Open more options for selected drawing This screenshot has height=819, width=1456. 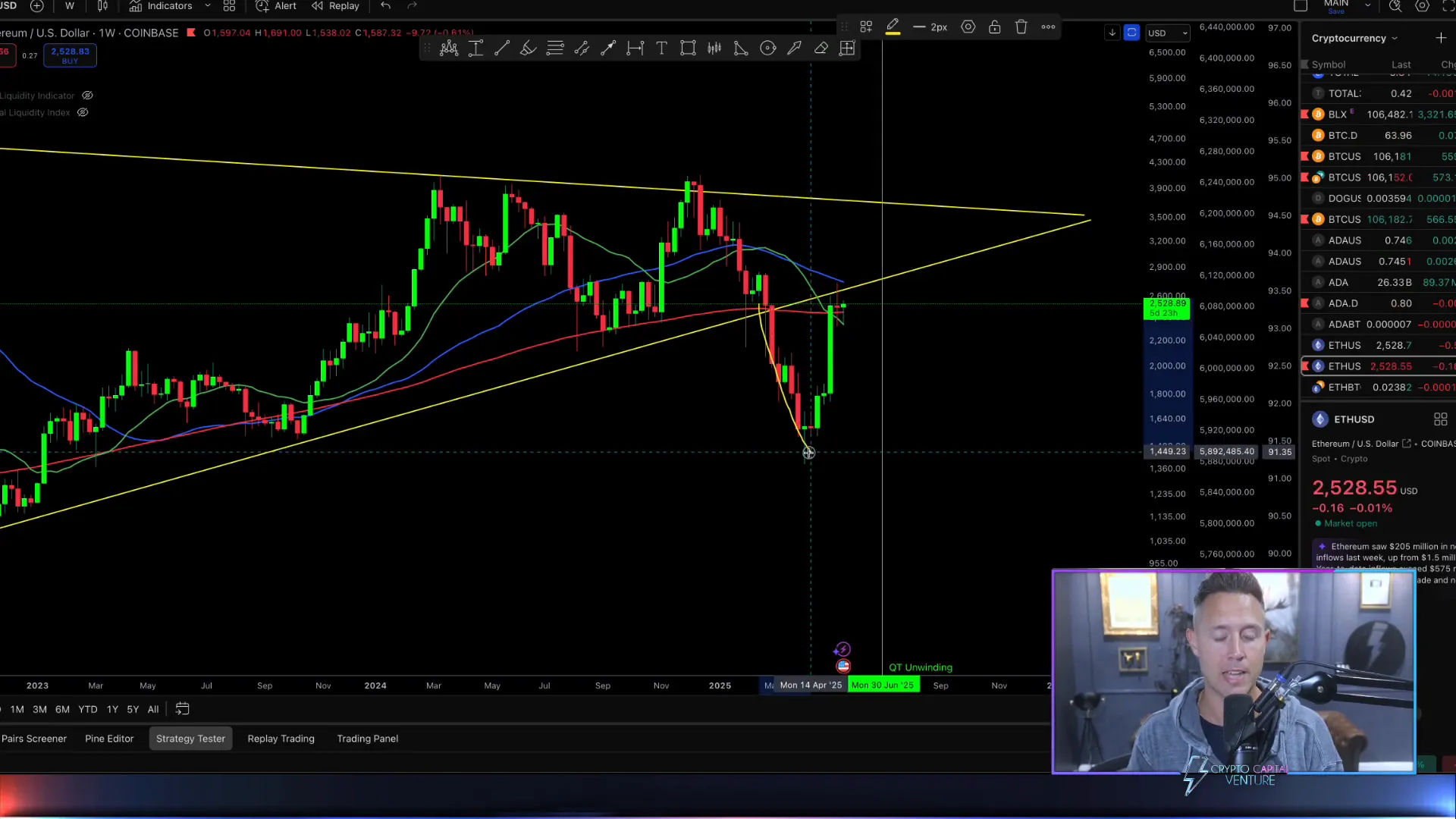pos(1048,27)
